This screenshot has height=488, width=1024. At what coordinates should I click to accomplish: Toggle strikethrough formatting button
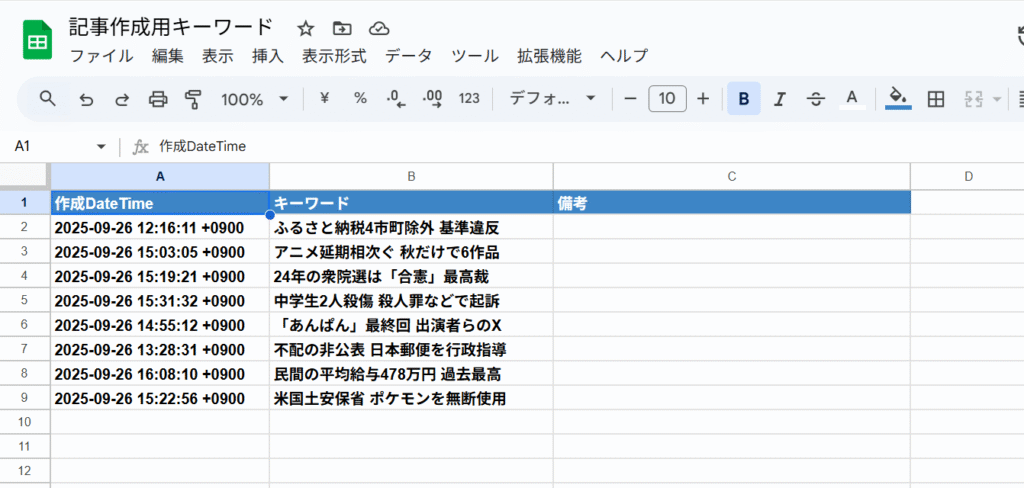[x=816, y=98]
